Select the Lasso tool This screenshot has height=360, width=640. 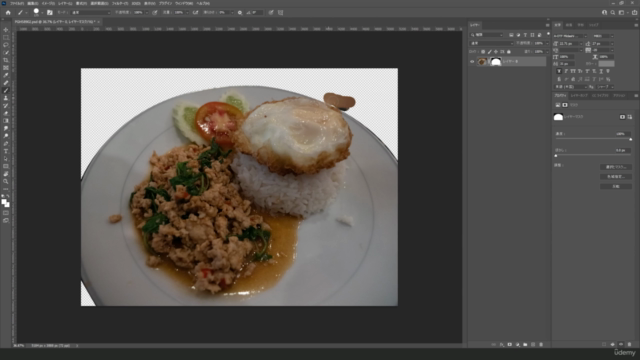tap(6, 45)
